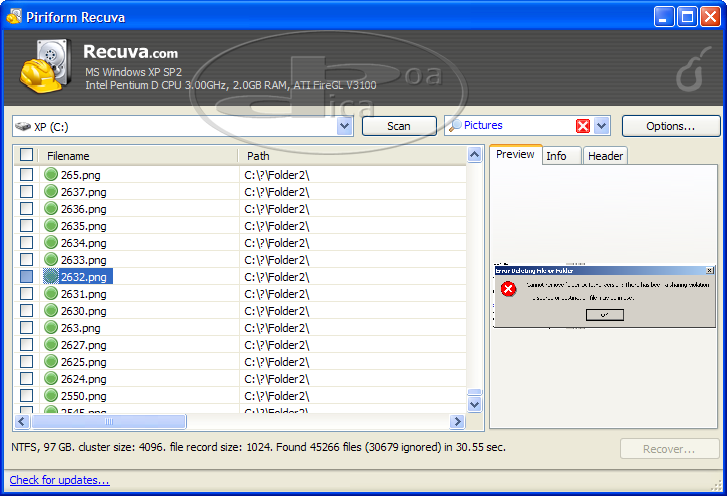Open the Header tab
The width and height of the screenshot is (727, 496).
(605, 156)
